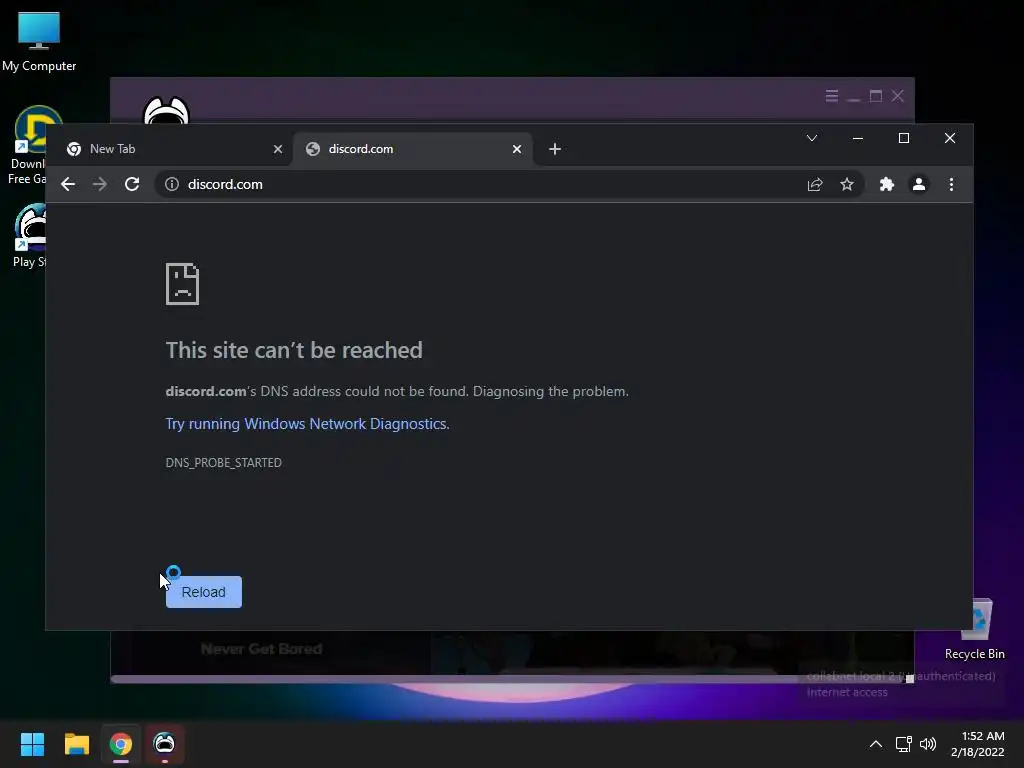Close the New Tab tab

pos(278,149)
